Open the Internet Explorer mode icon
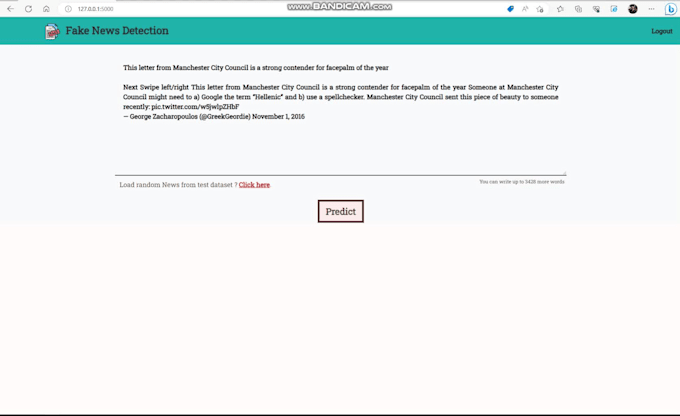The width and height of the screenshot is (680, 416). click(614, 9)
